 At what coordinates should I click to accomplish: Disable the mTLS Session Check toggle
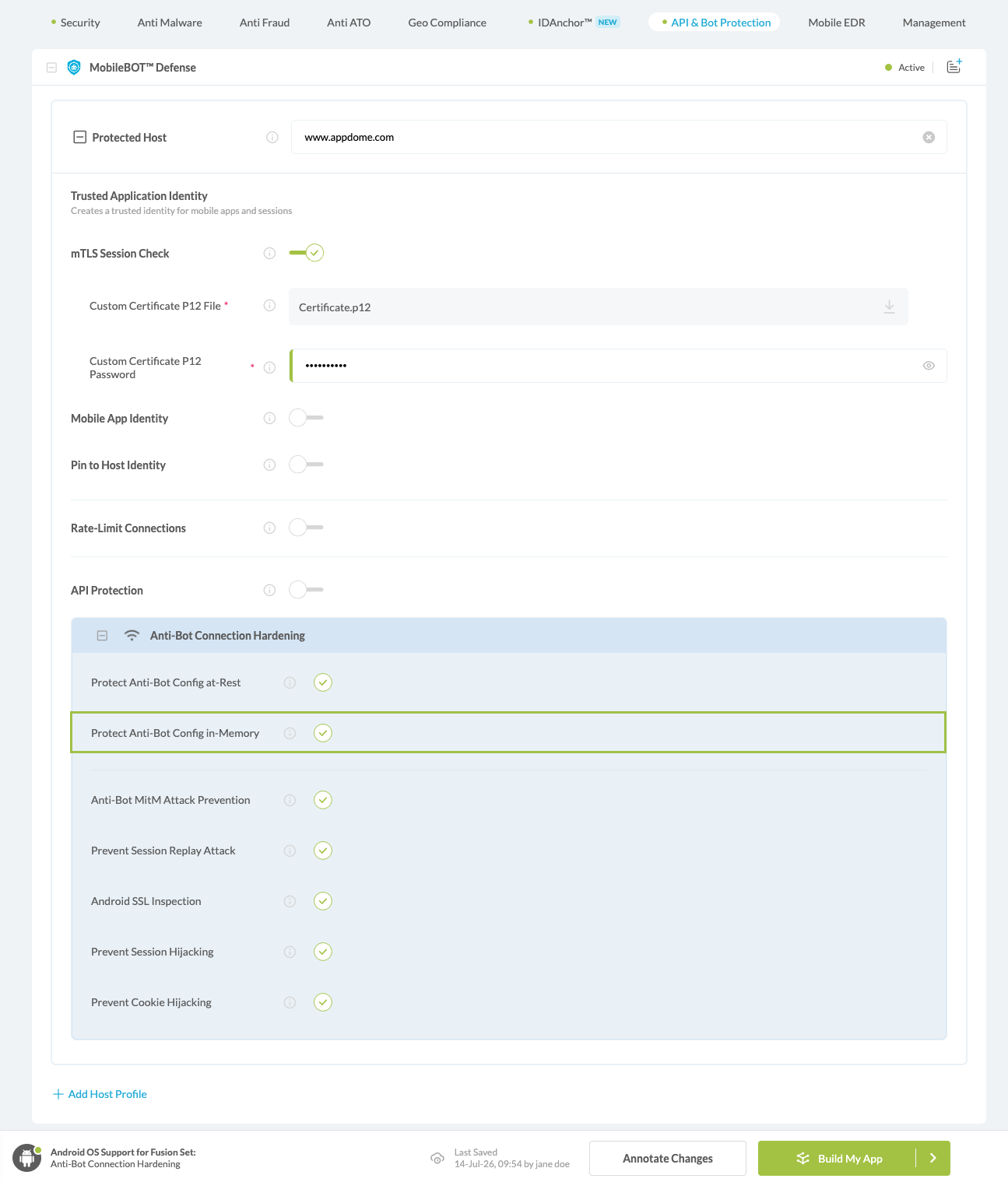point(306,253)
